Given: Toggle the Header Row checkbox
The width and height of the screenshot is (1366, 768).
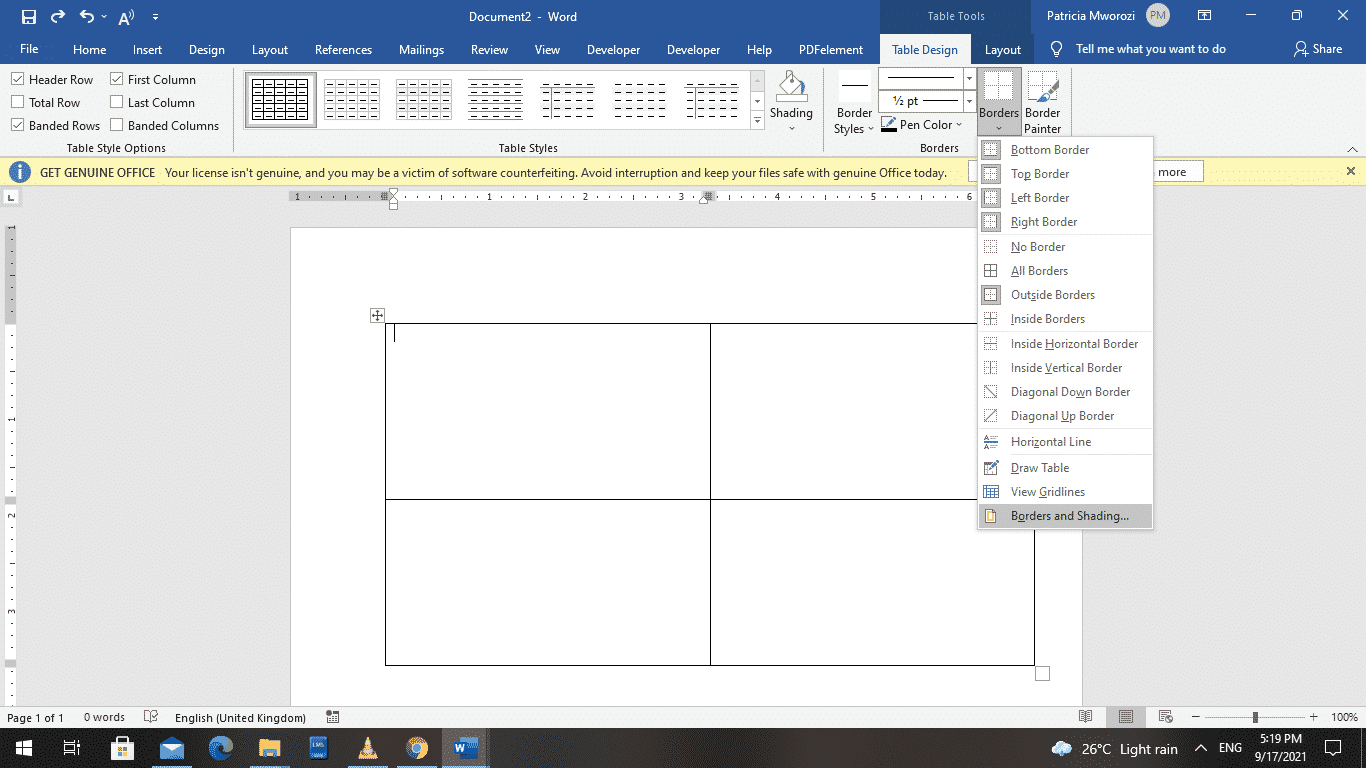Looking at the screenshot, I should tap(17, 78).
